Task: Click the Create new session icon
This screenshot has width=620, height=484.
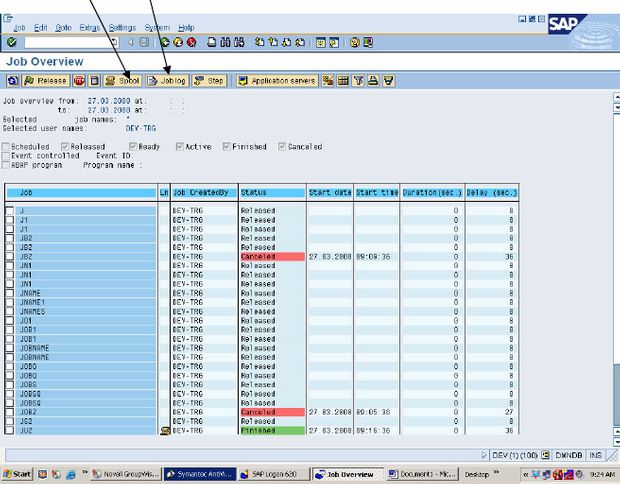Action: point(321,42)
